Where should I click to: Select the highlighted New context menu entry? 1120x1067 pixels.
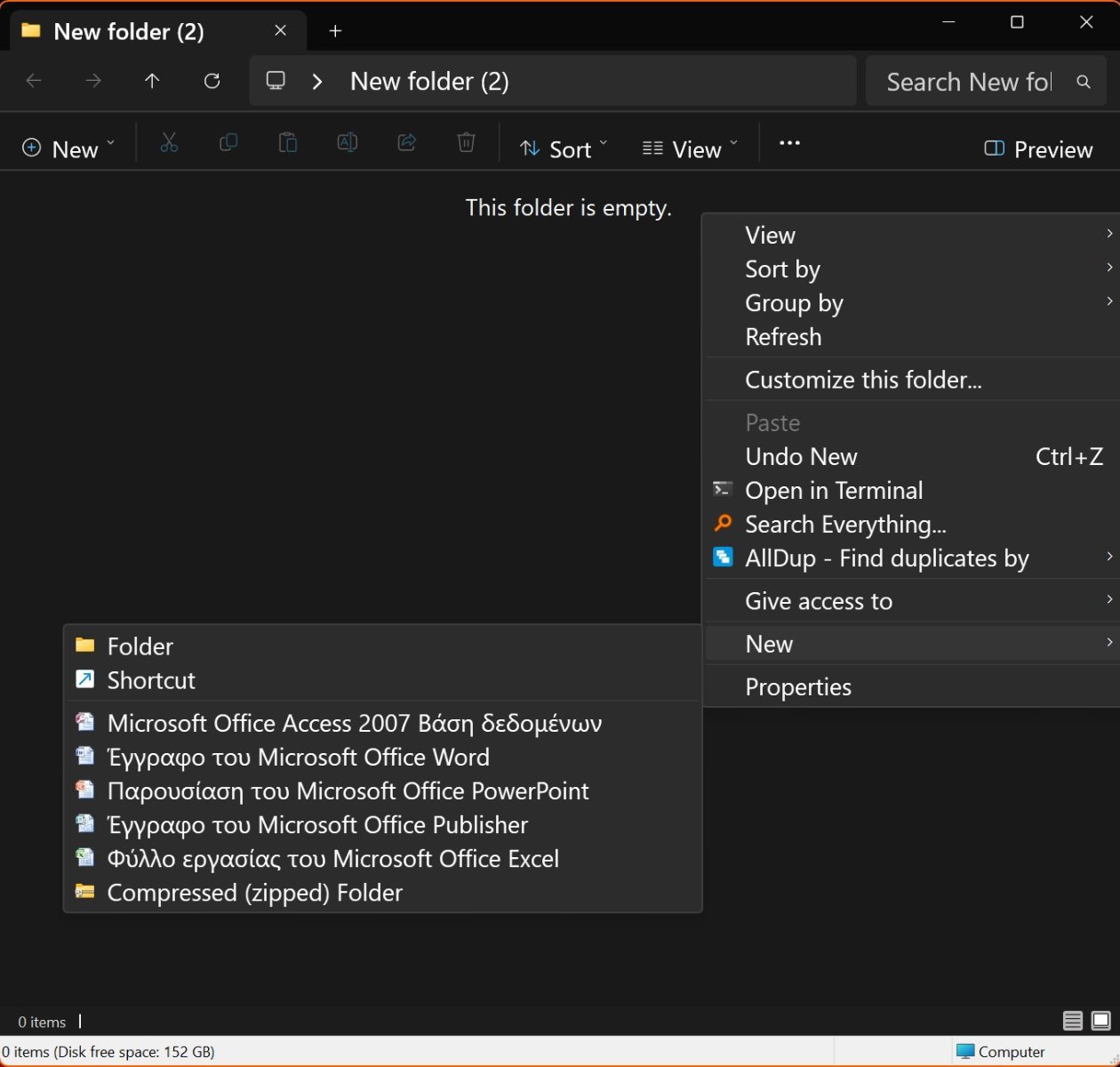pyautogui.click(x=912, y=644)
